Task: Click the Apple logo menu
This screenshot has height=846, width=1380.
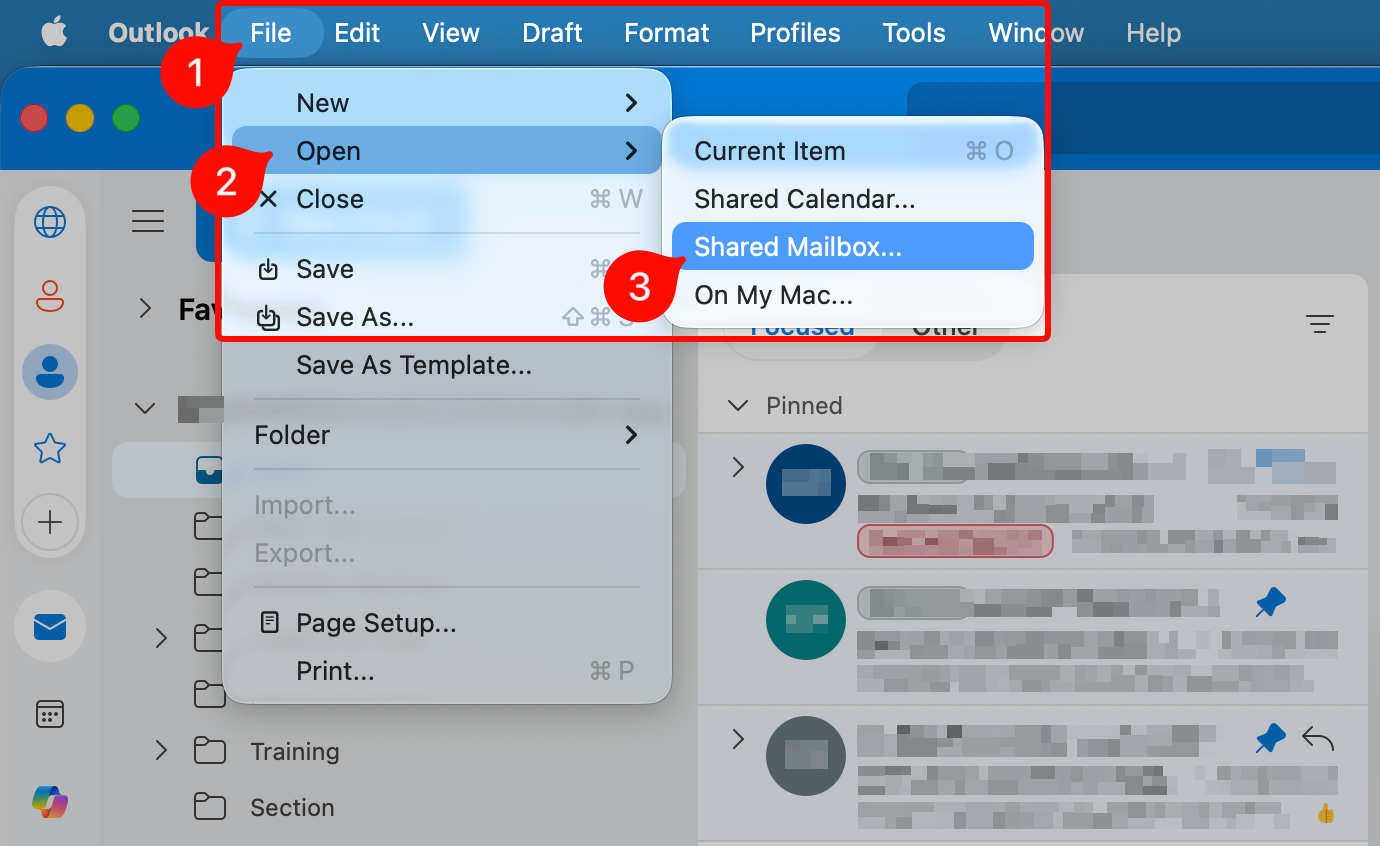Action: point(54,33)
